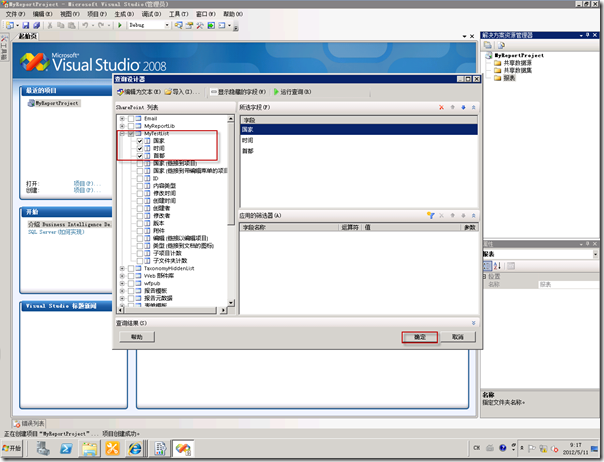This screenshot has height=462, width=604.
Task: Click Cut scissors icon in toolbar
Action: point(50,25)
